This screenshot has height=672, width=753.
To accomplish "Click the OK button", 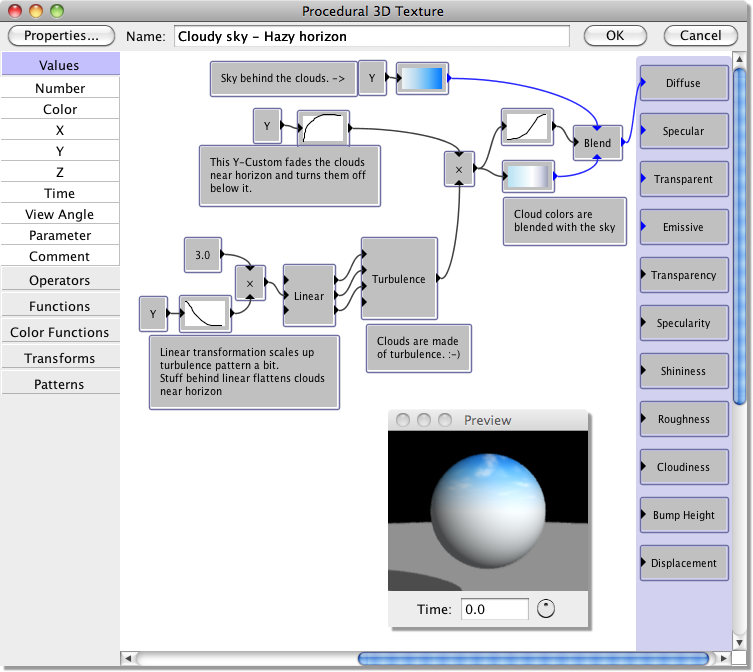I will click(615, 35).
